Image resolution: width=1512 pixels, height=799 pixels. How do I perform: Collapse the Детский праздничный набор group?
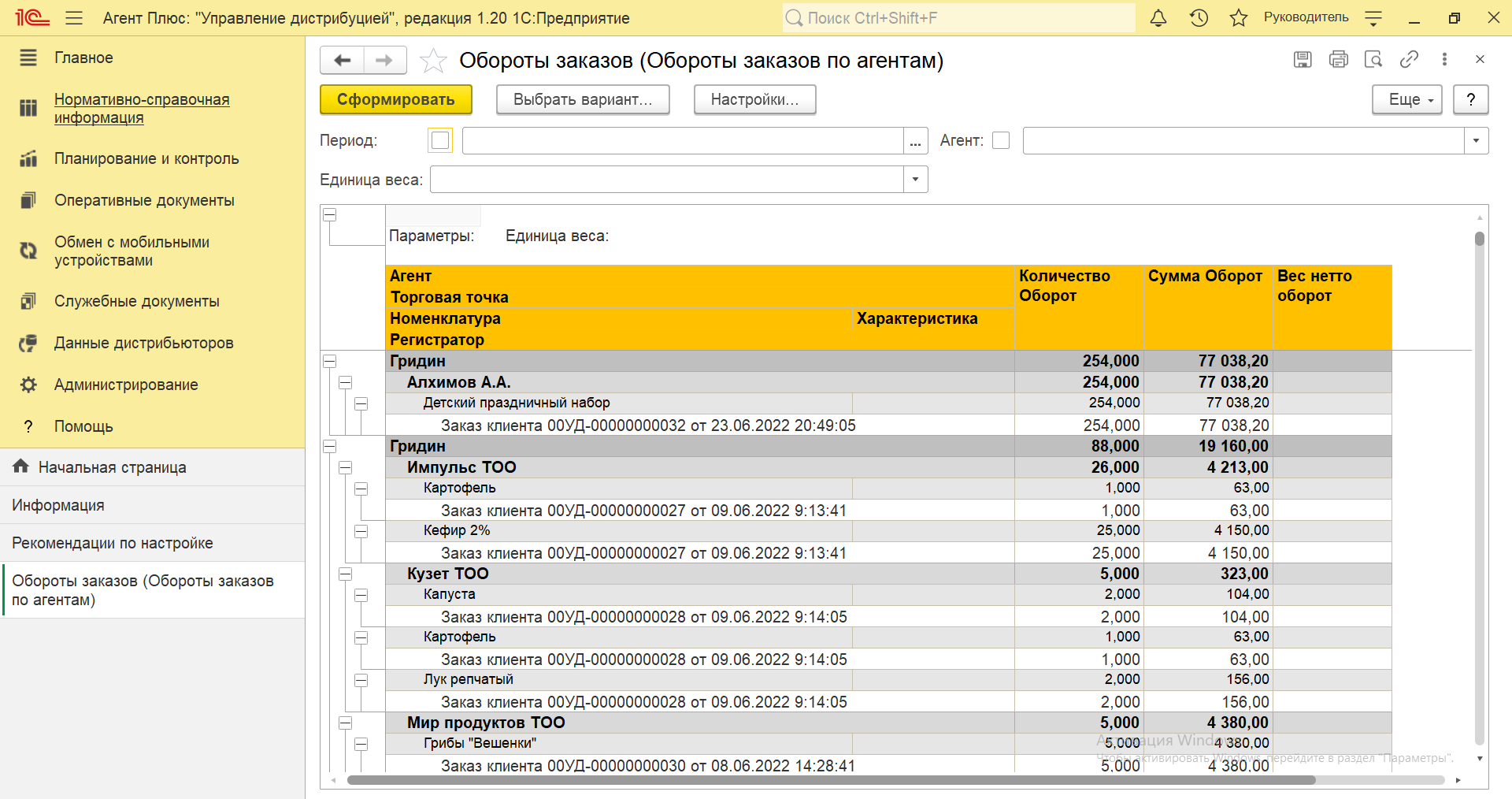361,403
